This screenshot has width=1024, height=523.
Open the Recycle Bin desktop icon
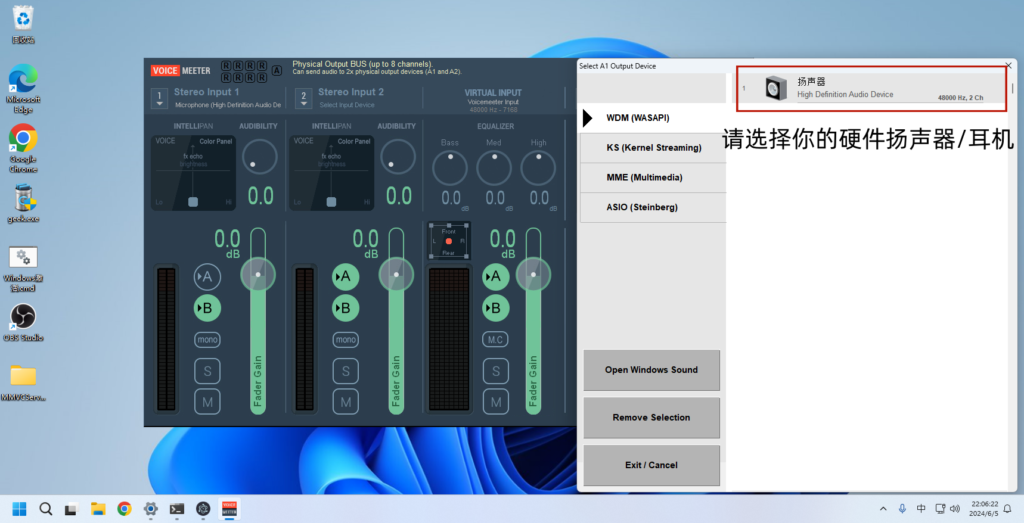[x=23, y=24]
